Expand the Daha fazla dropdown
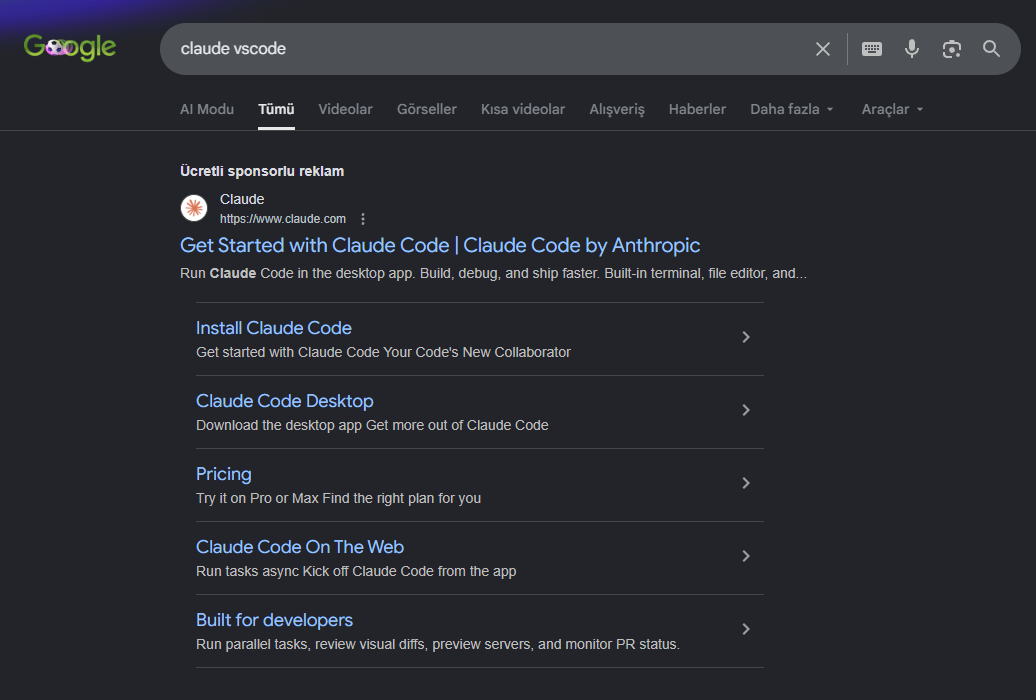Screen dimensions: 1036x700 tap(792, 109)
